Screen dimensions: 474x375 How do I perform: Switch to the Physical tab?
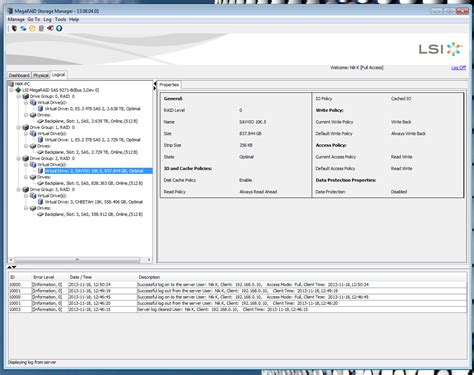pos(41,75)
